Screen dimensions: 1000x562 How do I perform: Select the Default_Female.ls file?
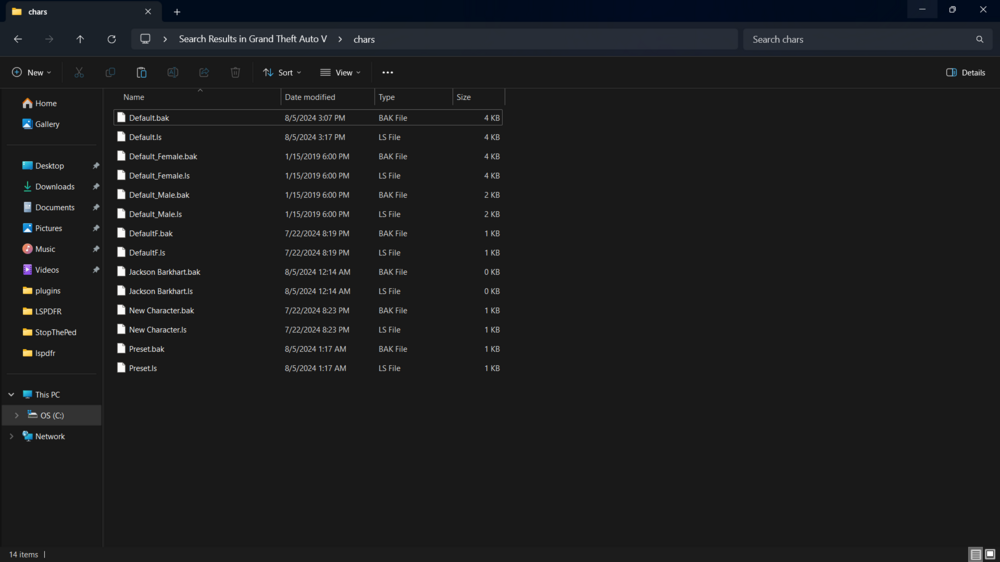pos(308,175)
